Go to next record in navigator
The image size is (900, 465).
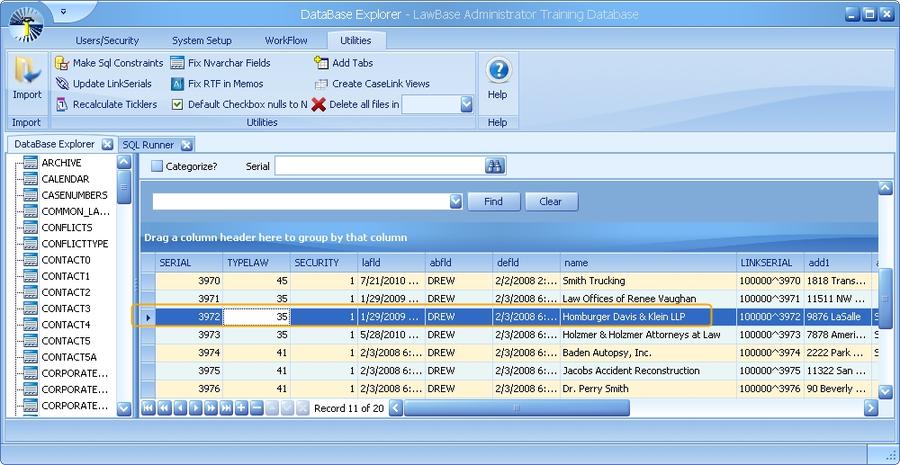195,408
